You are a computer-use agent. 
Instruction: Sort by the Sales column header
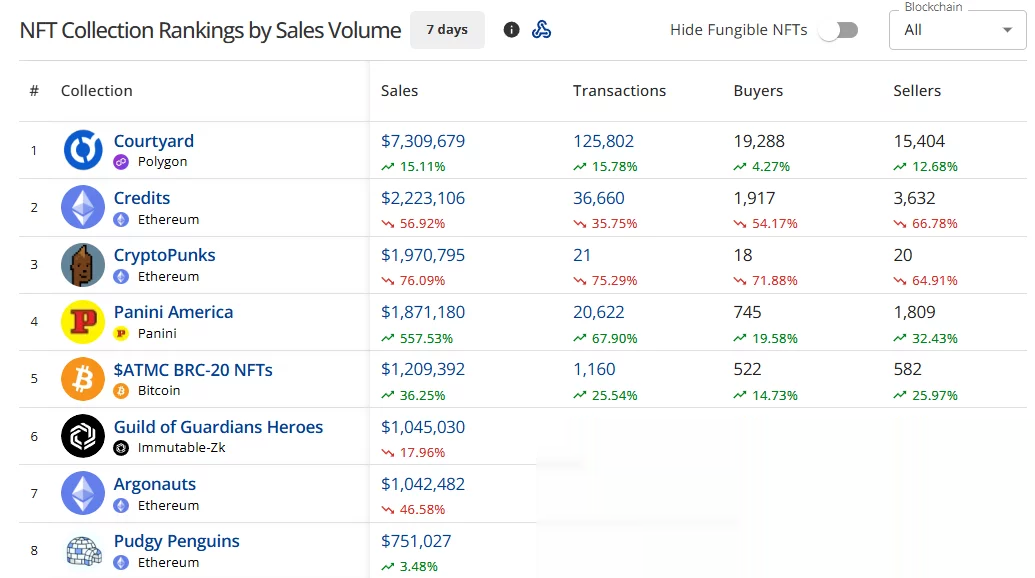[399, 90]
